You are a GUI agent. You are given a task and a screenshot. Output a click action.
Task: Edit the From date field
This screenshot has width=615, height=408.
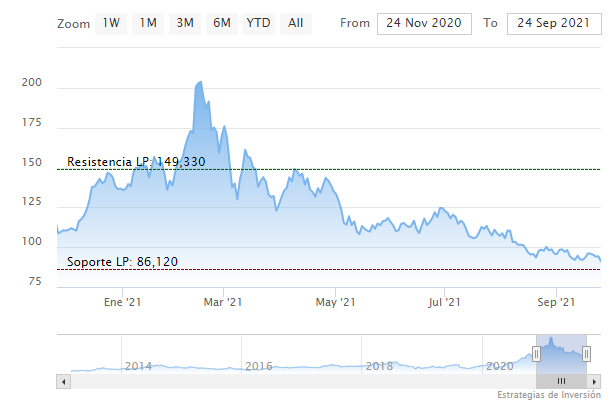point(425,23)
